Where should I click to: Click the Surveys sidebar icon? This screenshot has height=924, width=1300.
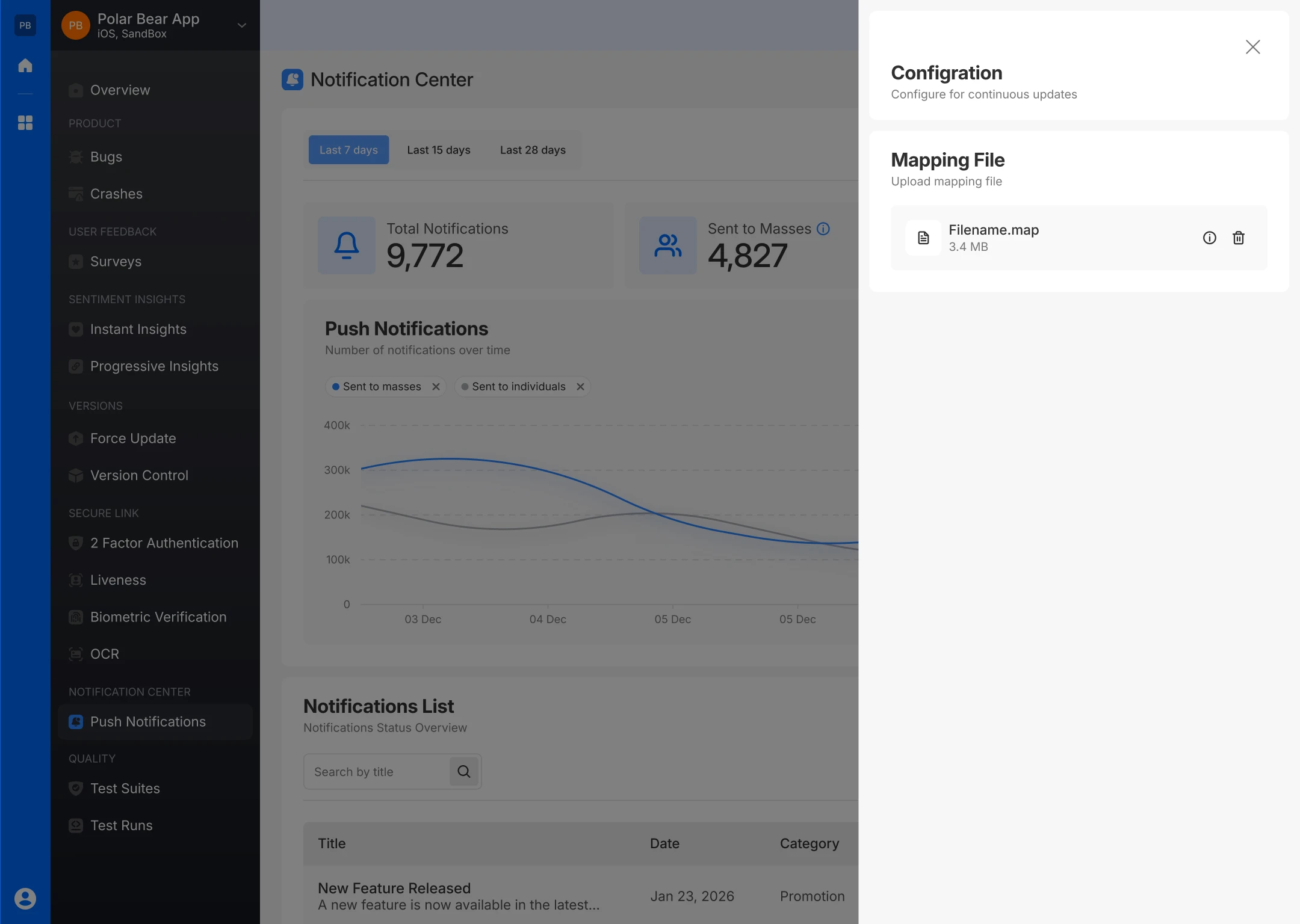76,262
